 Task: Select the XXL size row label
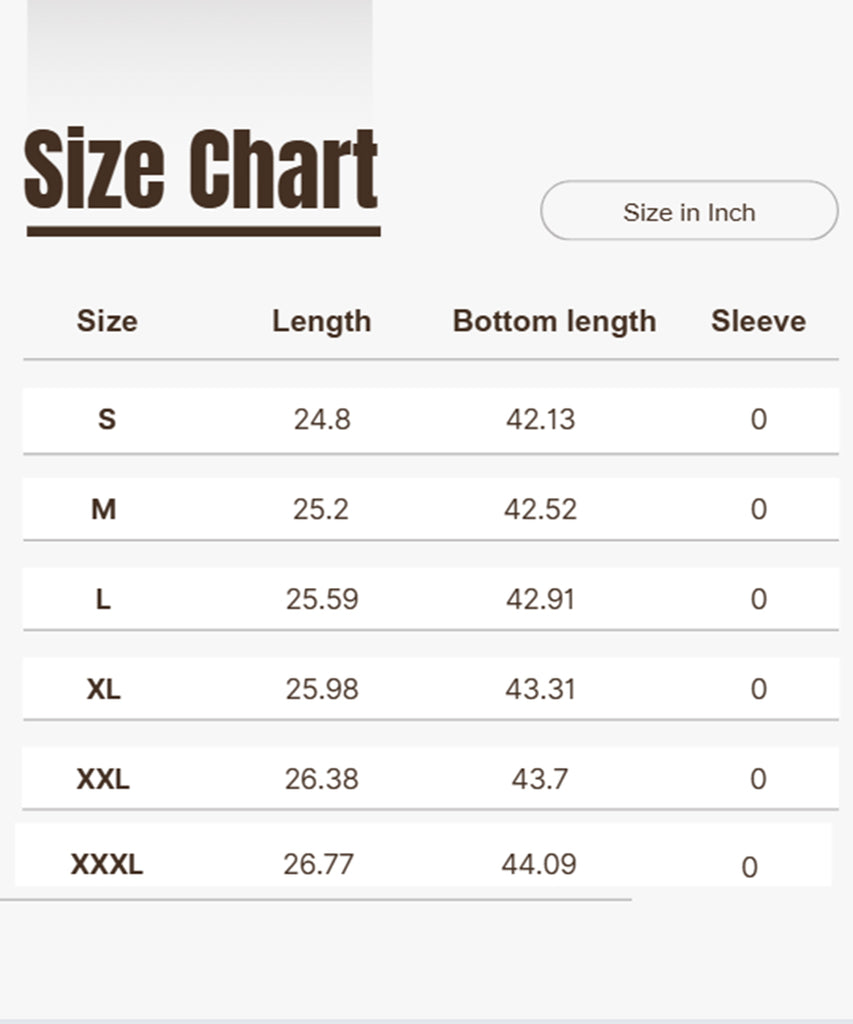103,779
